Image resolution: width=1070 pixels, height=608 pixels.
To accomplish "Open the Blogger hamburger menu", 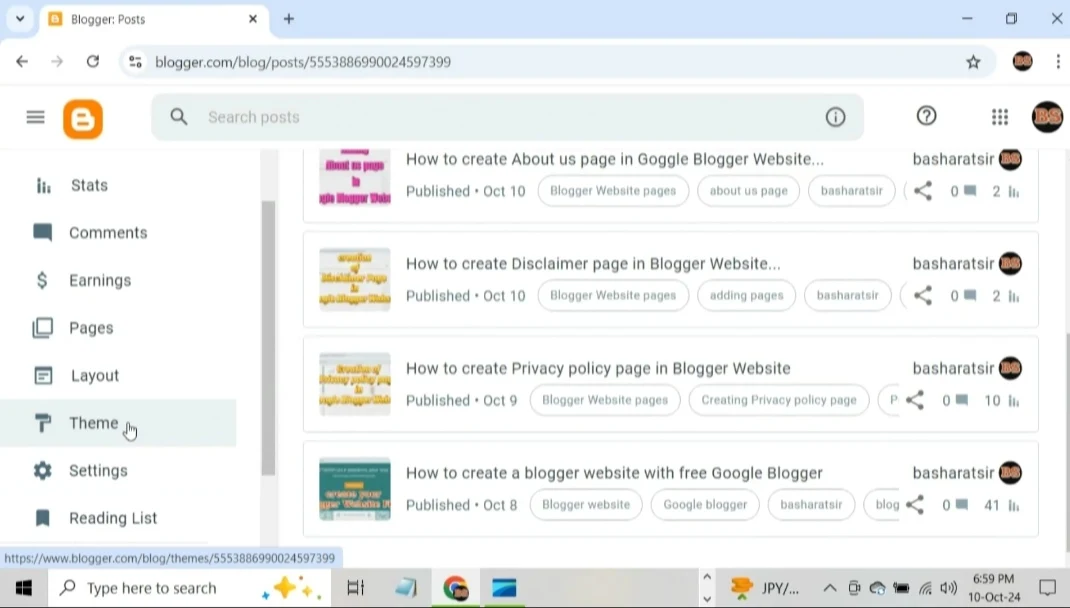I will 35,117.
